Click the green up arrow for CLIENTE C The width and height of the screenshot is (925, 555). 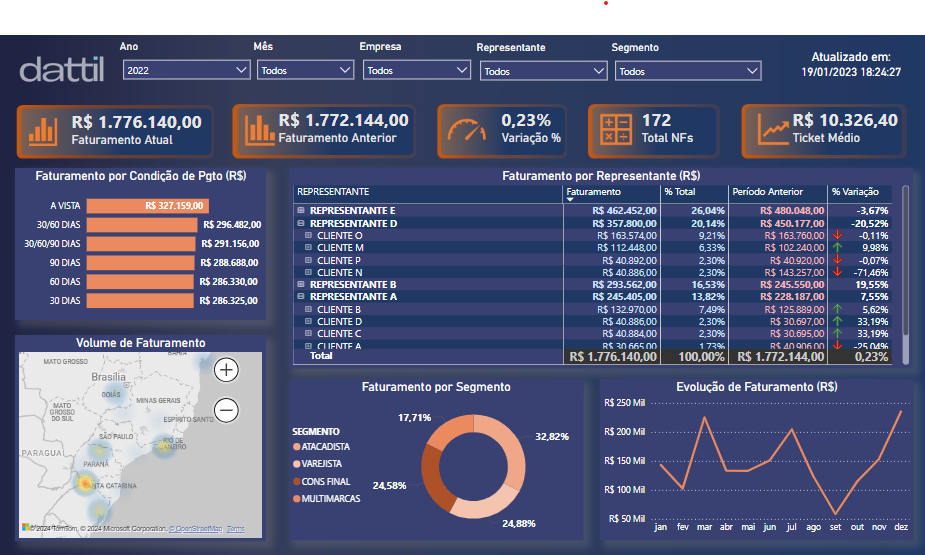837,333
